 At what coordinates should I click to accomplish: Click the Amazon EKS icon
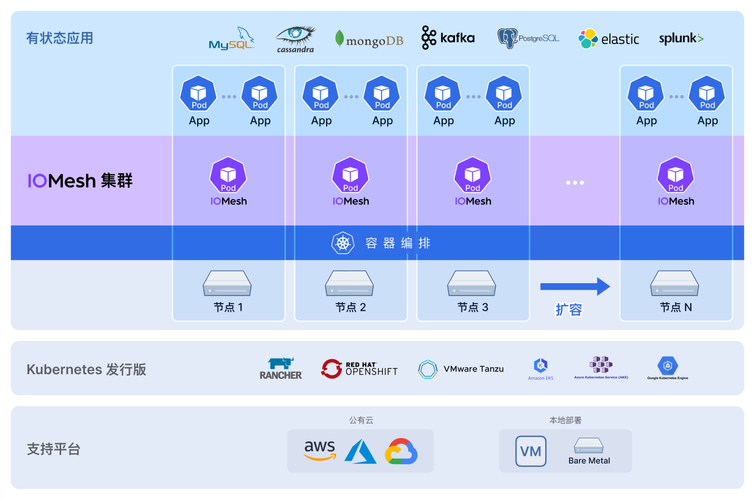click(541, 368)
